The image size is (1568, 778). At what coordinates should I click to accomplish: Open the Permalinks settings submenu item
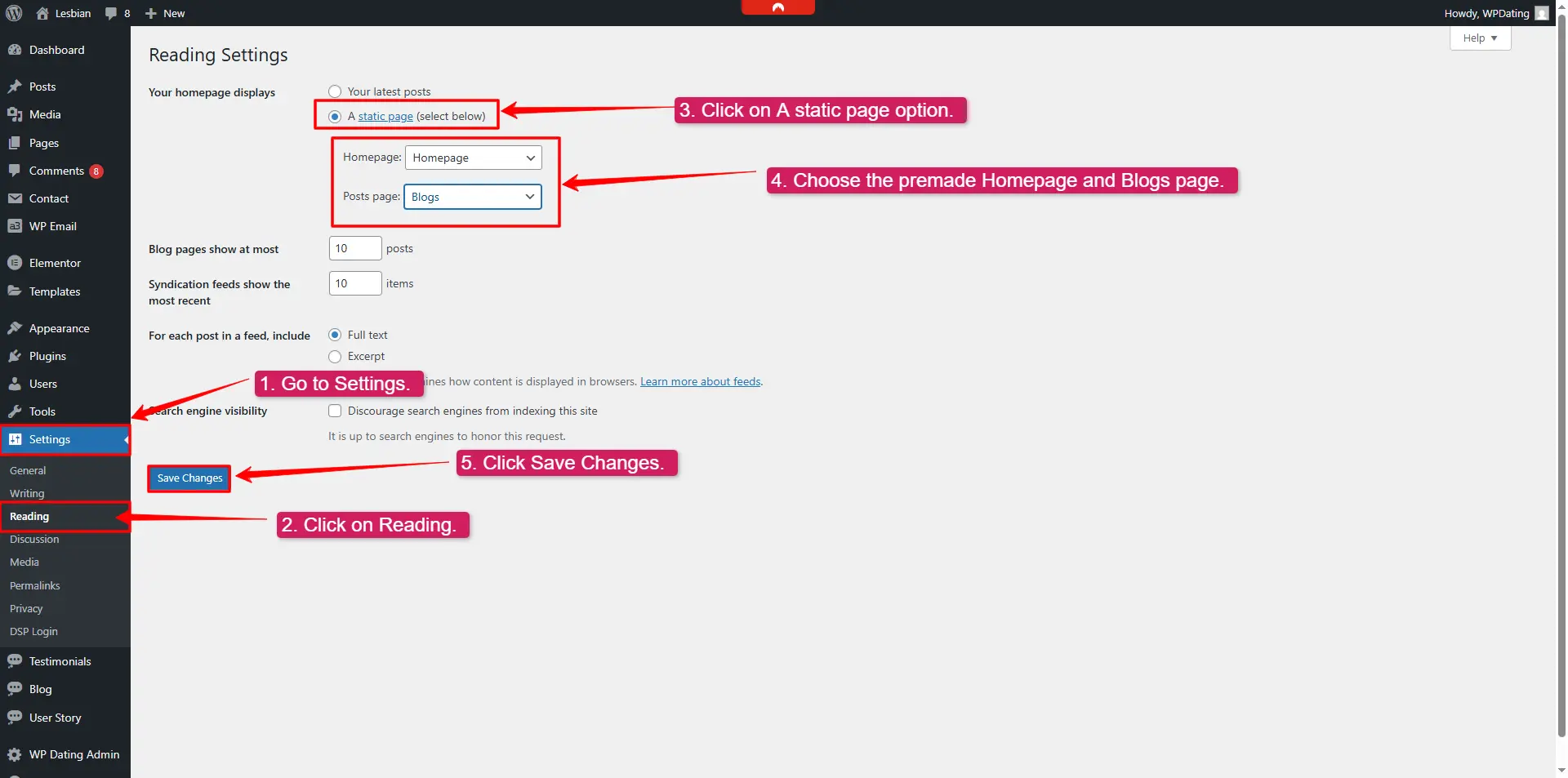pos(35,585)
